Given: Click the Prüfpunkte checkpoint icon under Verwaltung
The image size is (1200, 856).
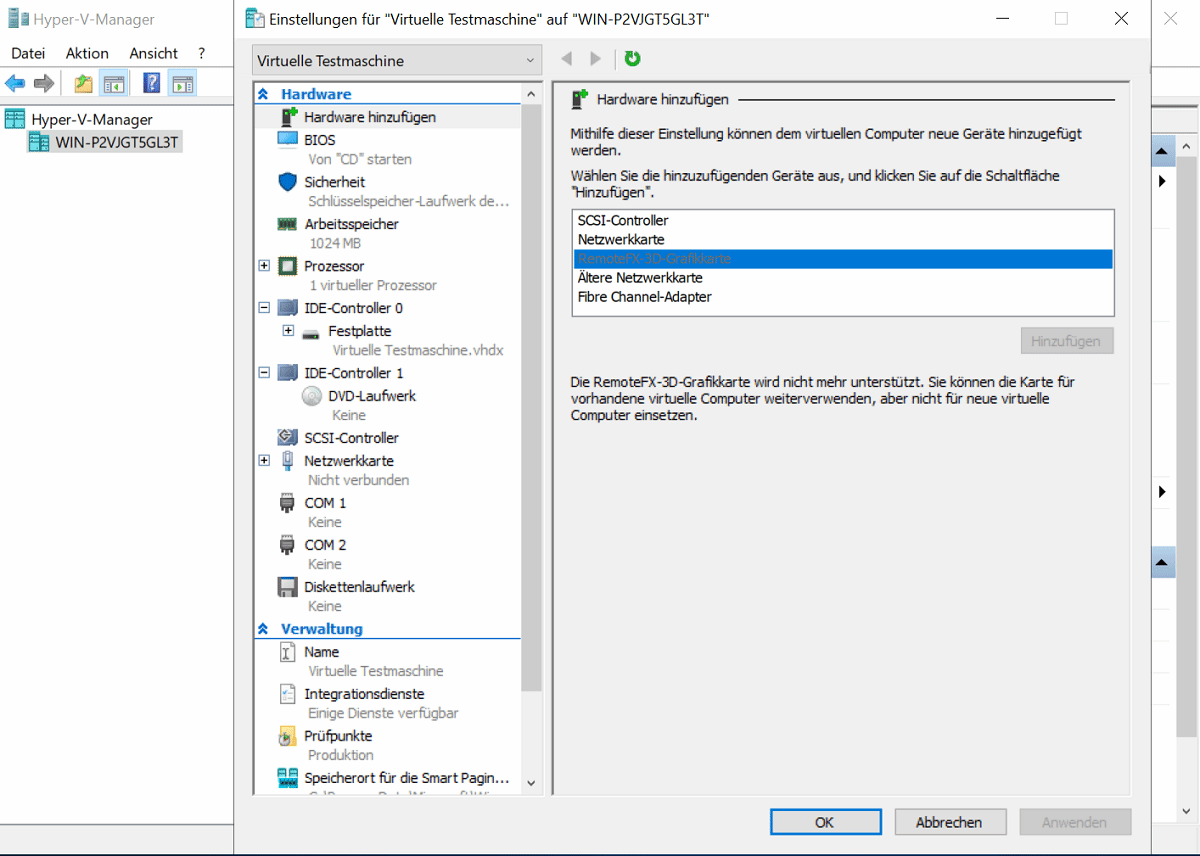Looking at the screenshot, I should coord(289,735).
